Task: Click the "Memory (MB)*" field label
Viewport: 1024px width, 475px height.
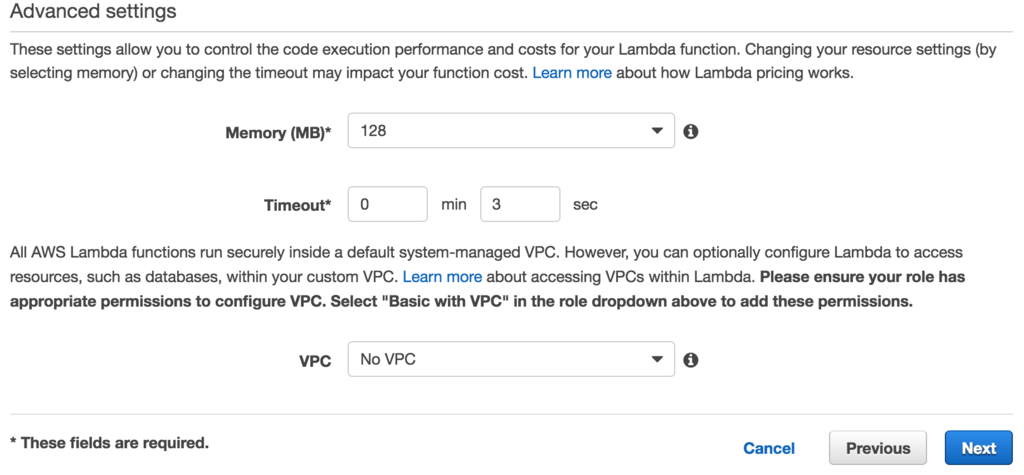Action: (278, 133)
